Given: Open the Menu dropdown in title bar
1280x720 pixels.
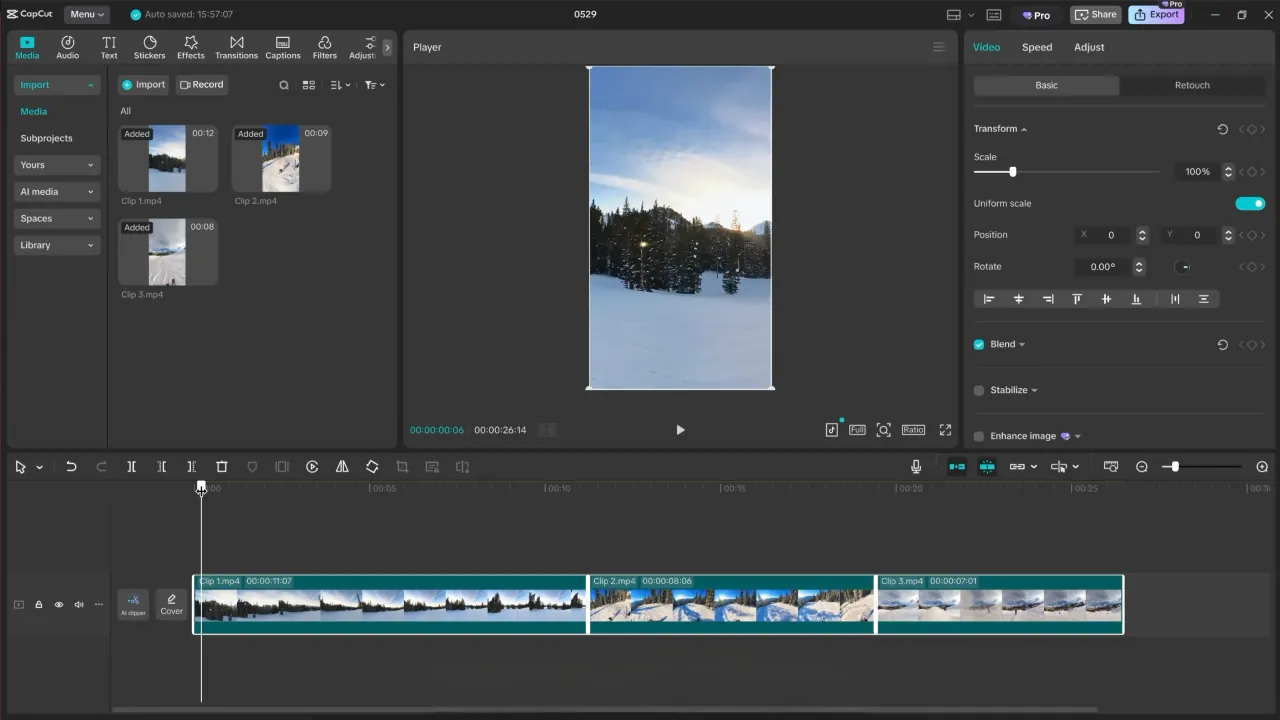Looking at the screenshot, I should point(87,14).
